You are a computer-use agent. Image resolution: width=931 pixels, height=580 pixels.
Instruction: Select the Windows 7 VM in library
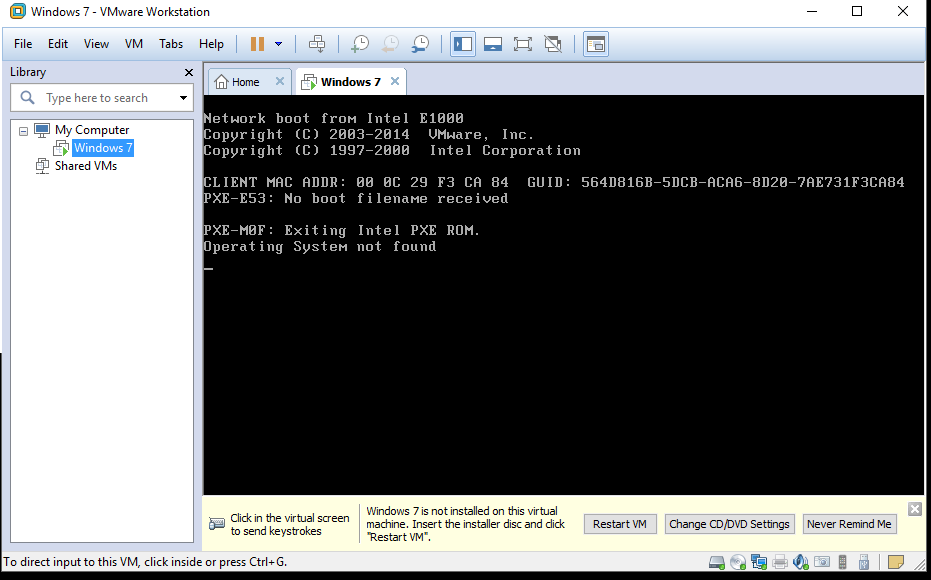click(x=103, y=148)
